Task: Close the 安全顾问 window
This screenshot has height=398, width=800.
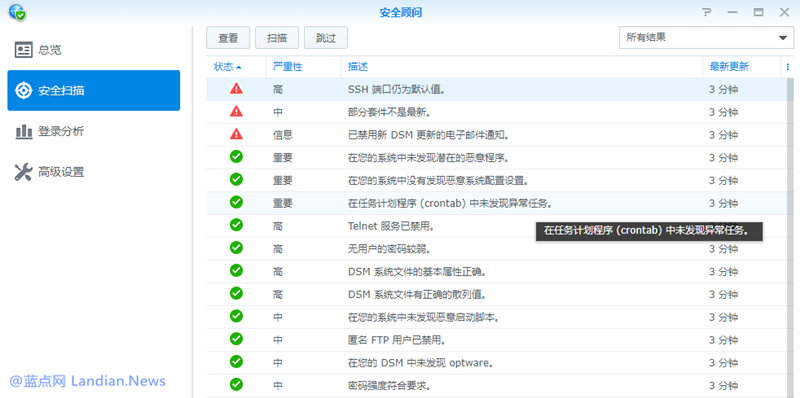Action: click(x=785, y=12)
